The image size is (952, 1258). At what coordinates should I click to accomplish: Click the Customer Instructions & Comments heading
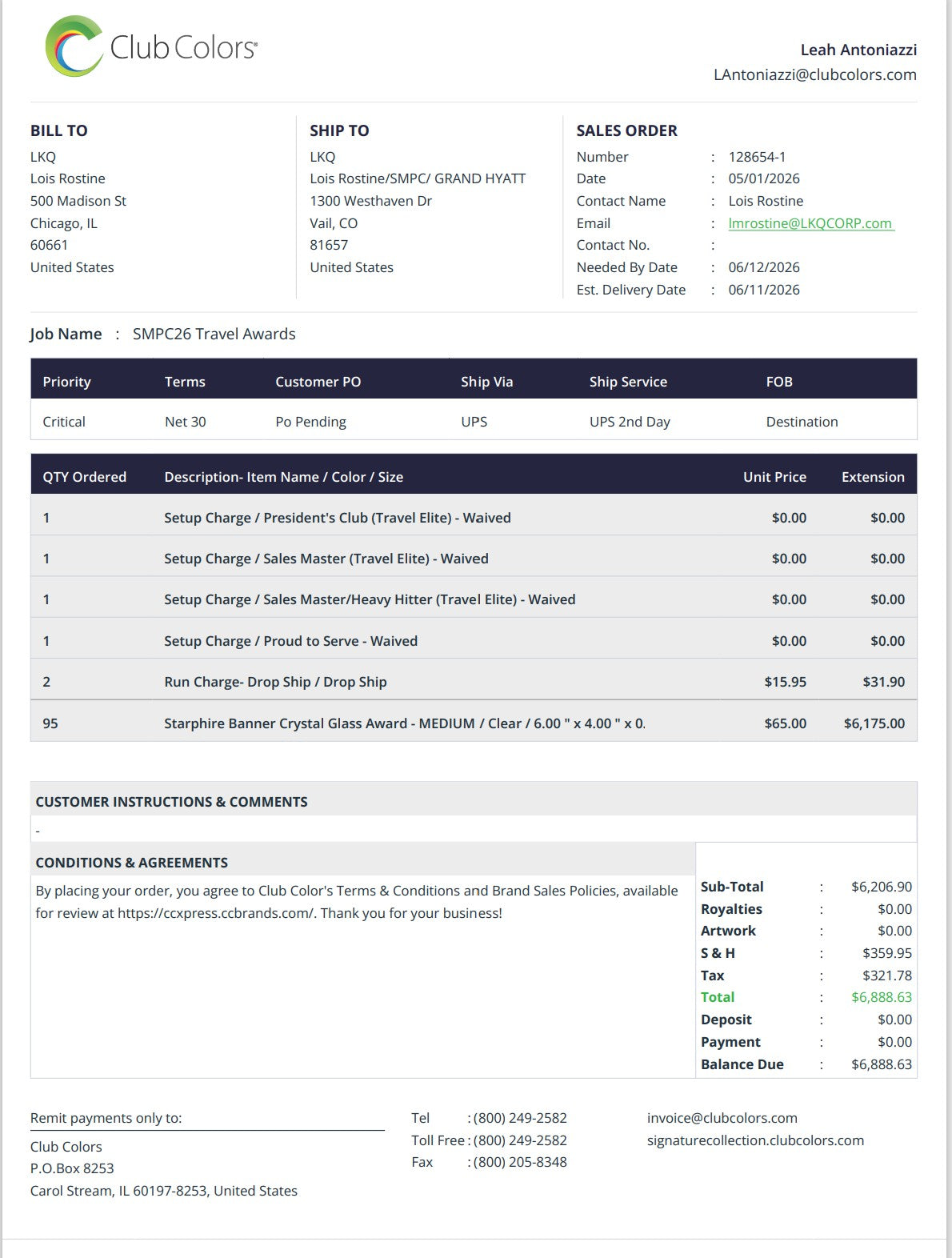click(x=171, y=802)
